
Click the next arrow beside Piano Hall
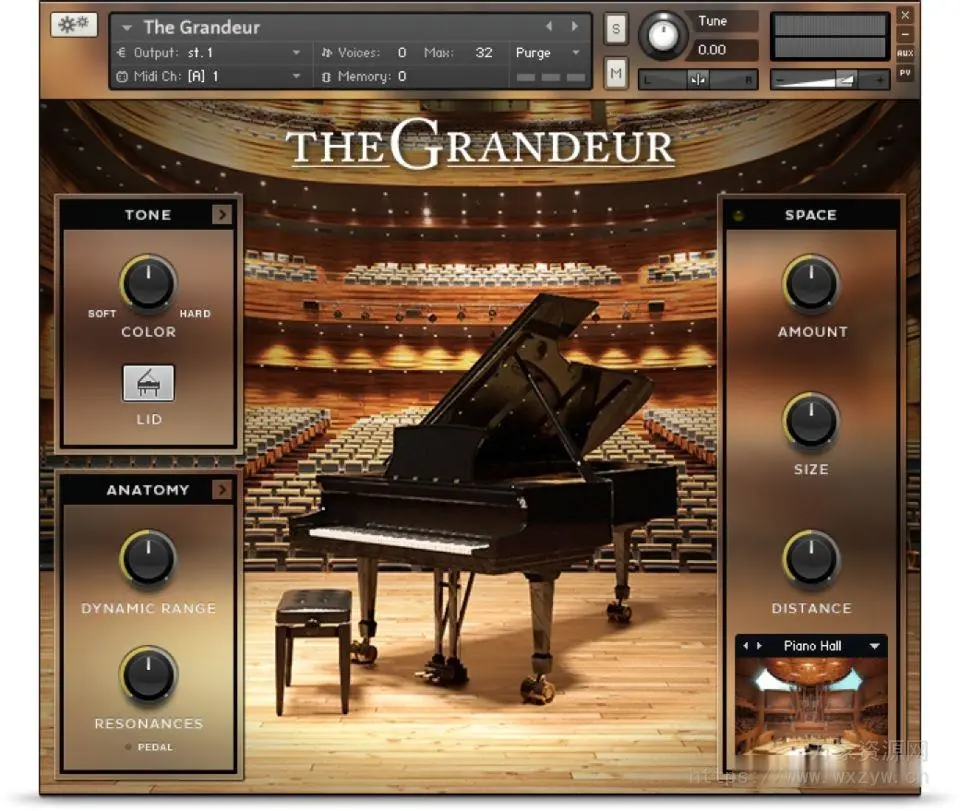[757, 646]
